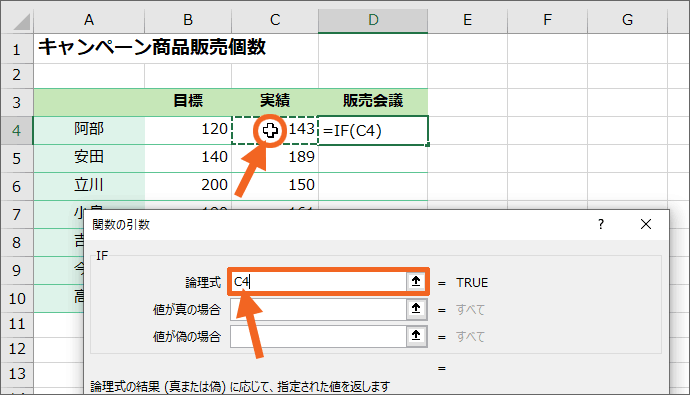The height and width of the screenshot is (395, 690).
Task: Select row 9 header
Action: pos(17,271)
